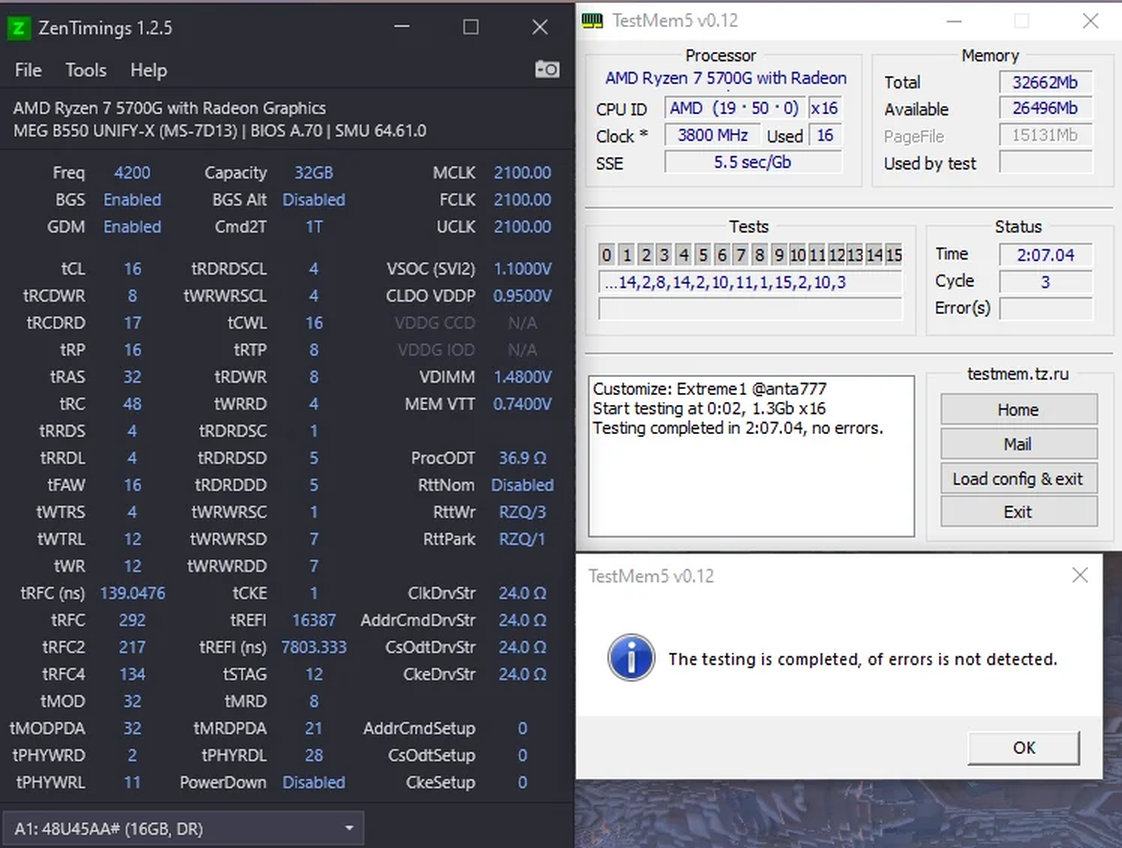Click the Mail button in TestMem5
The width and height of the screenshot is (1122, 848).
1018,444
